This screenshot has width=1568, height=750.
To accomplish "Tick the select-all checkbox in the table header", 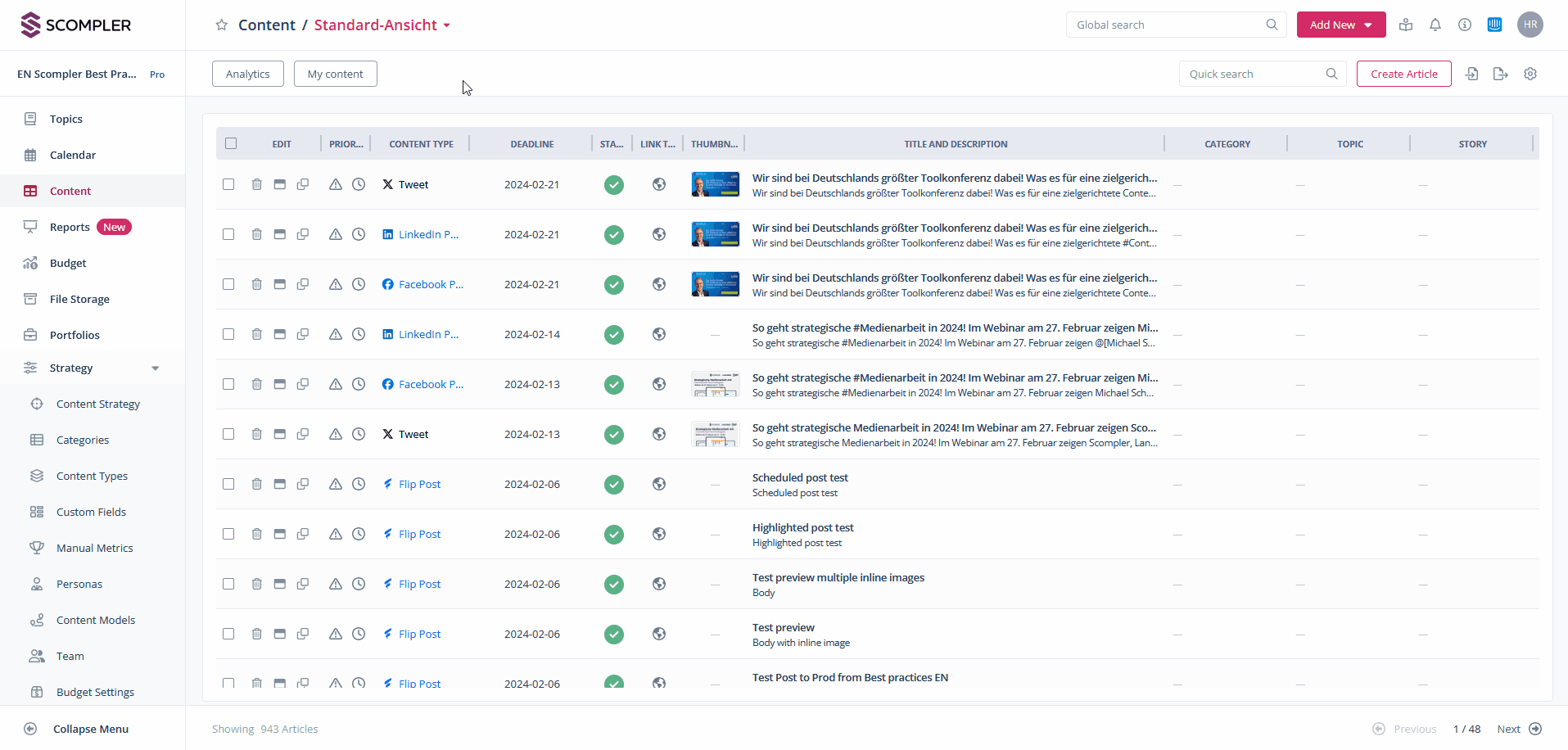I will (x=231, y=143).
